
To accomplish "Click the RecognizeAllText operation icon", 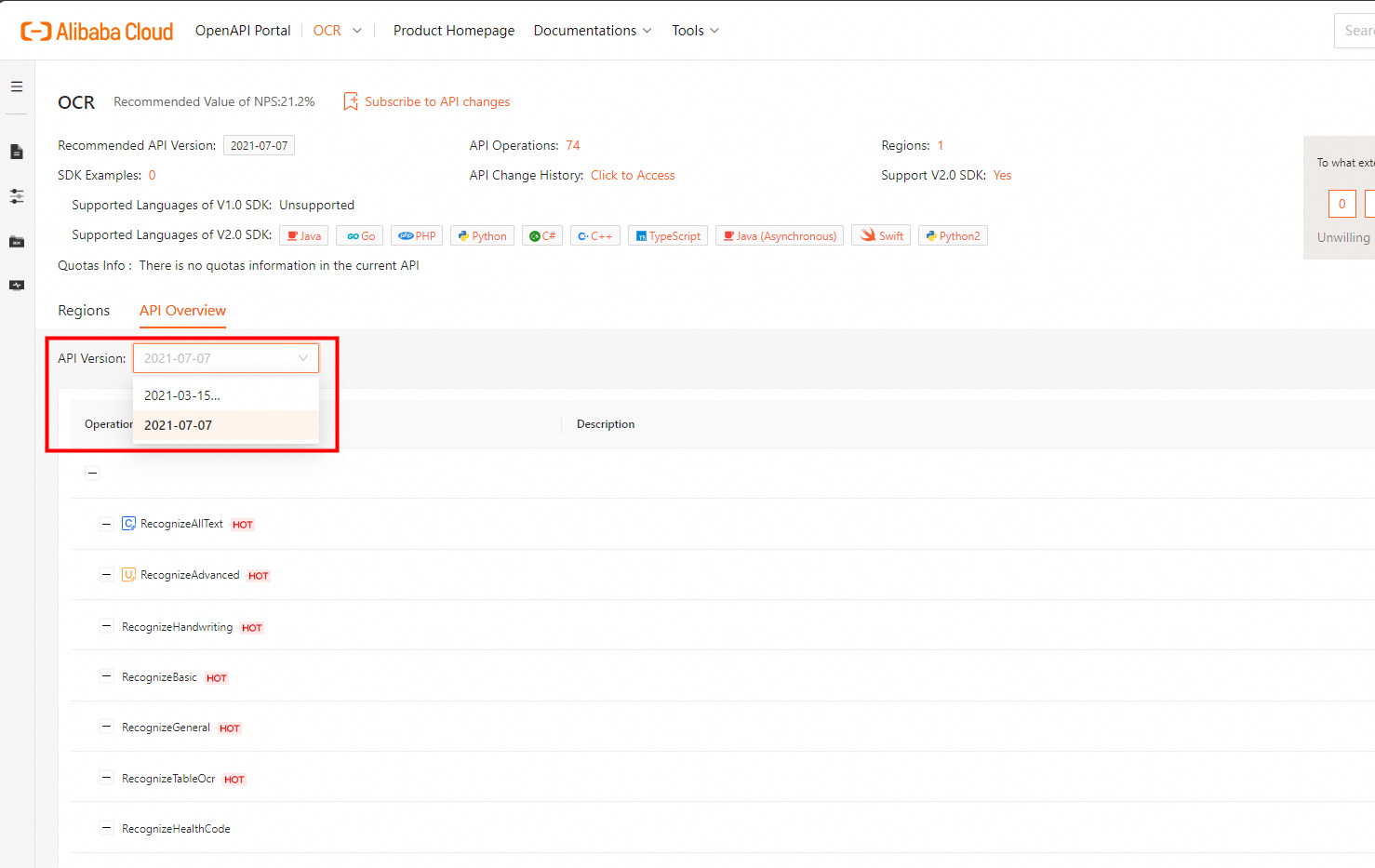I will (x=129, y=524).
